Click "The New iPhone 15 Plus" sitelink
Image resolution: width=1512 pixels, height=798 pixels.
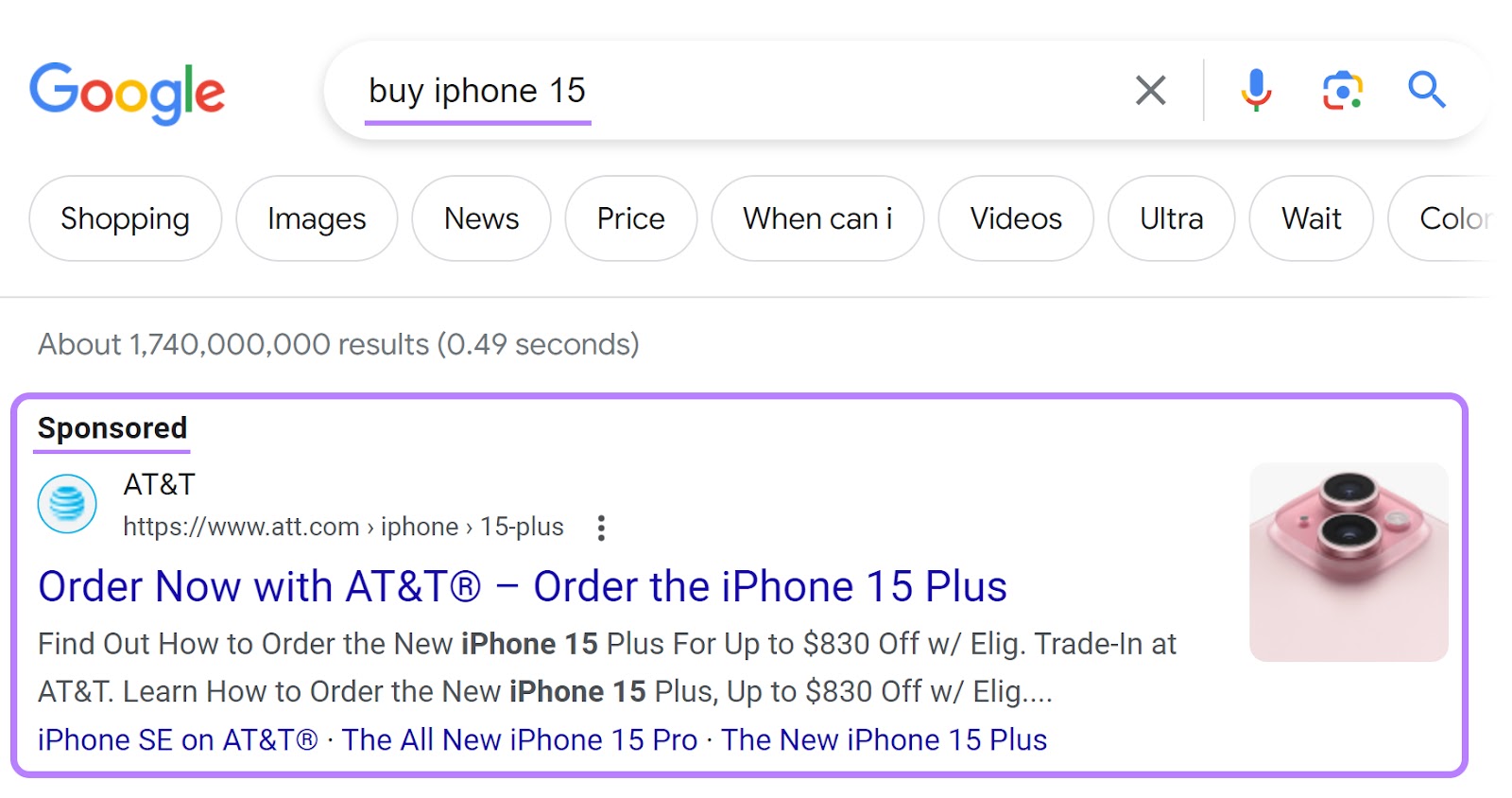884,739
